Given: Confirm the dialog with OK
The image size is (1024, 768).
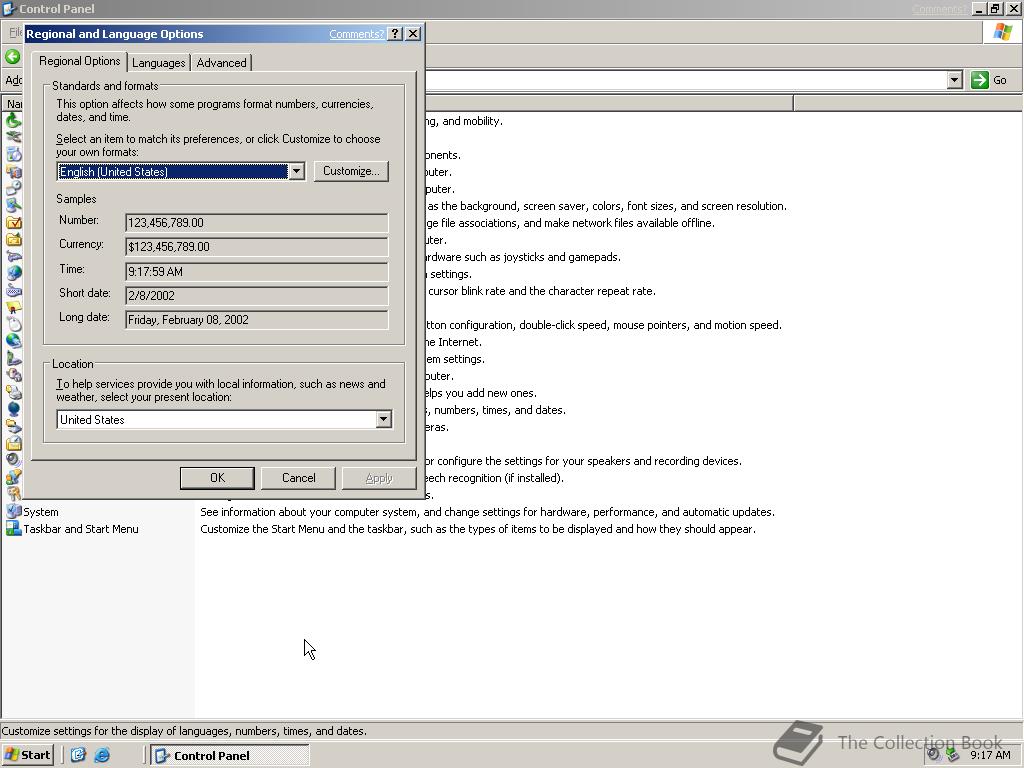Looking at the screenshot, I should coord(217,478).
